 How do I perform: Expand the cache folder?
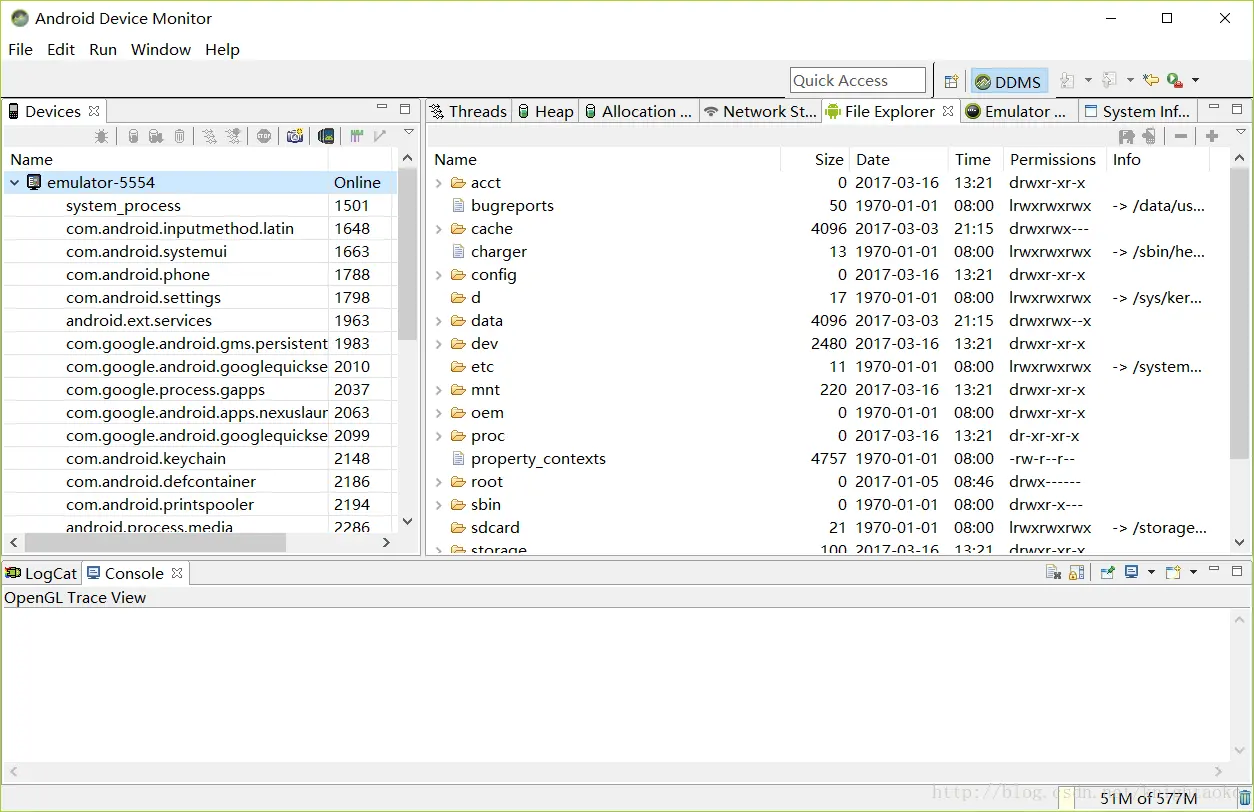coord(439,229)
